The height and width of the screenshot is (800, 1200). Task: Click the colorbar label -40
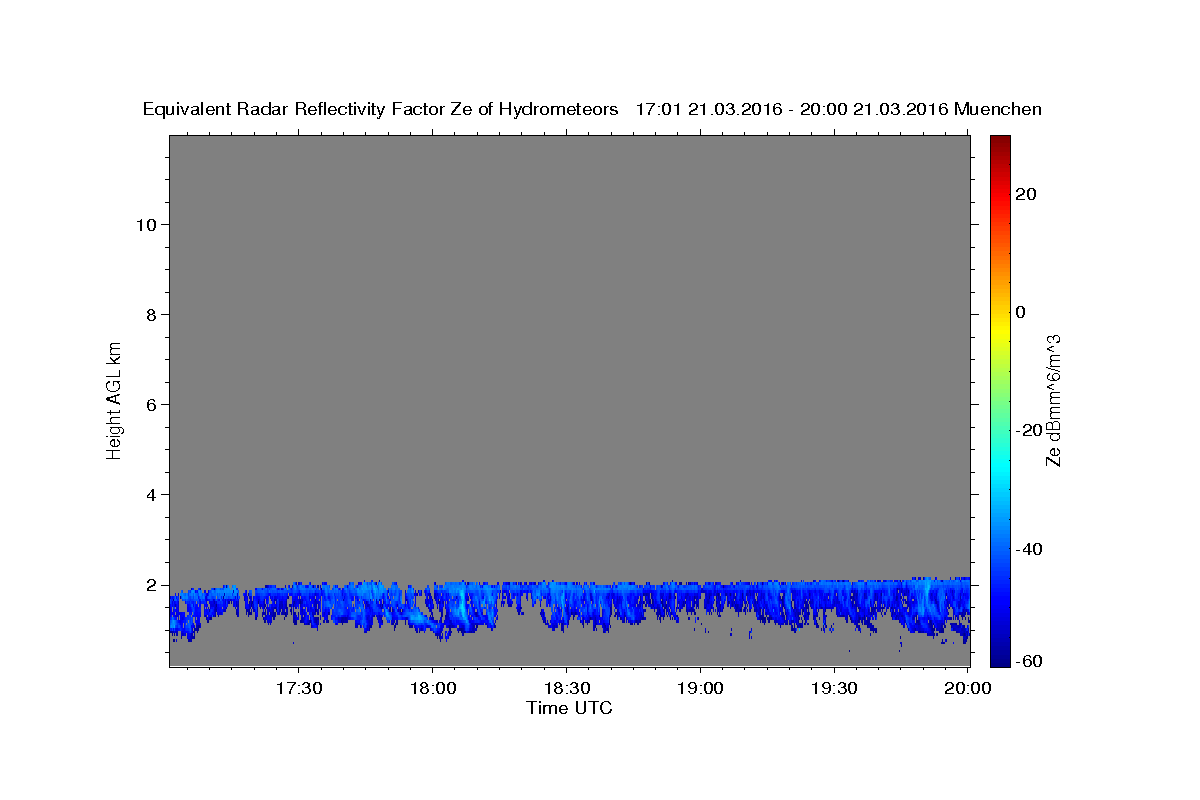click(x=1029, y=548)
